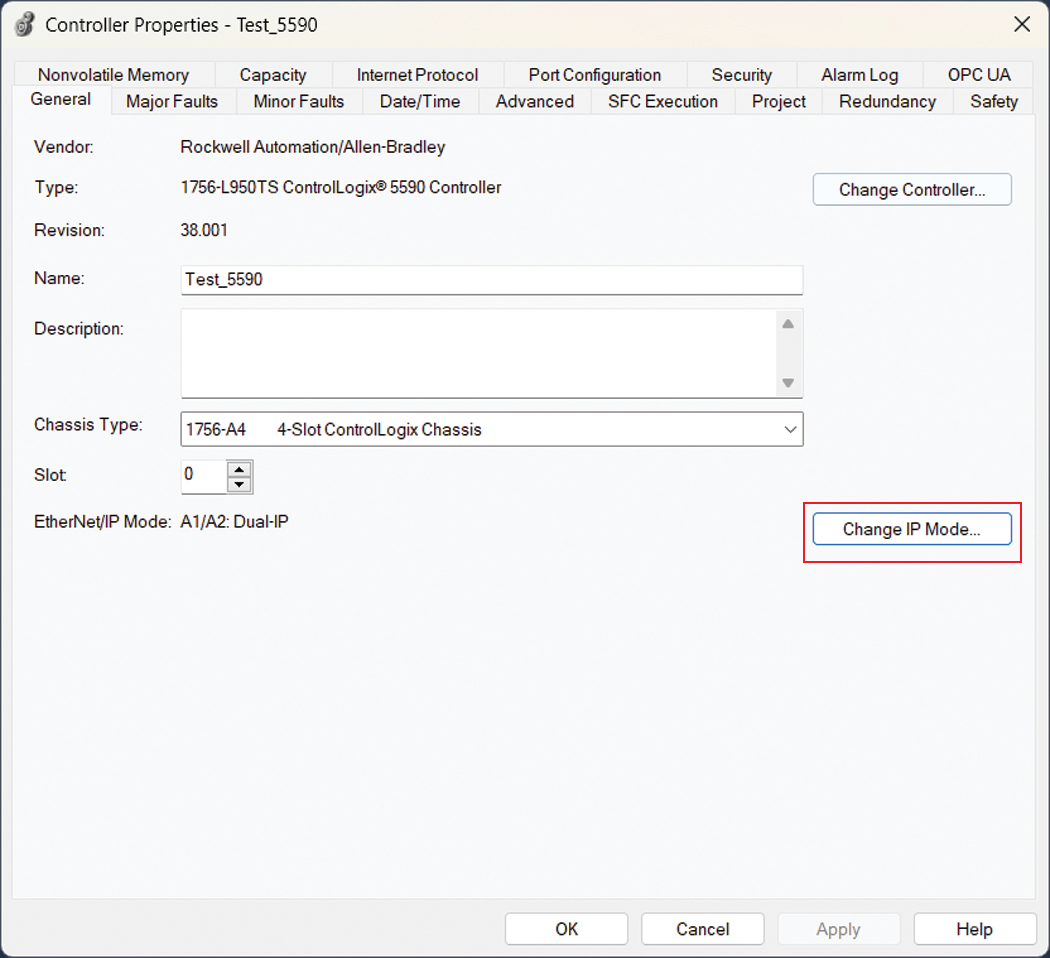Show the Internet Protocol tab
Viewport: 1050px width, 958px height.
tap(417, 75)
